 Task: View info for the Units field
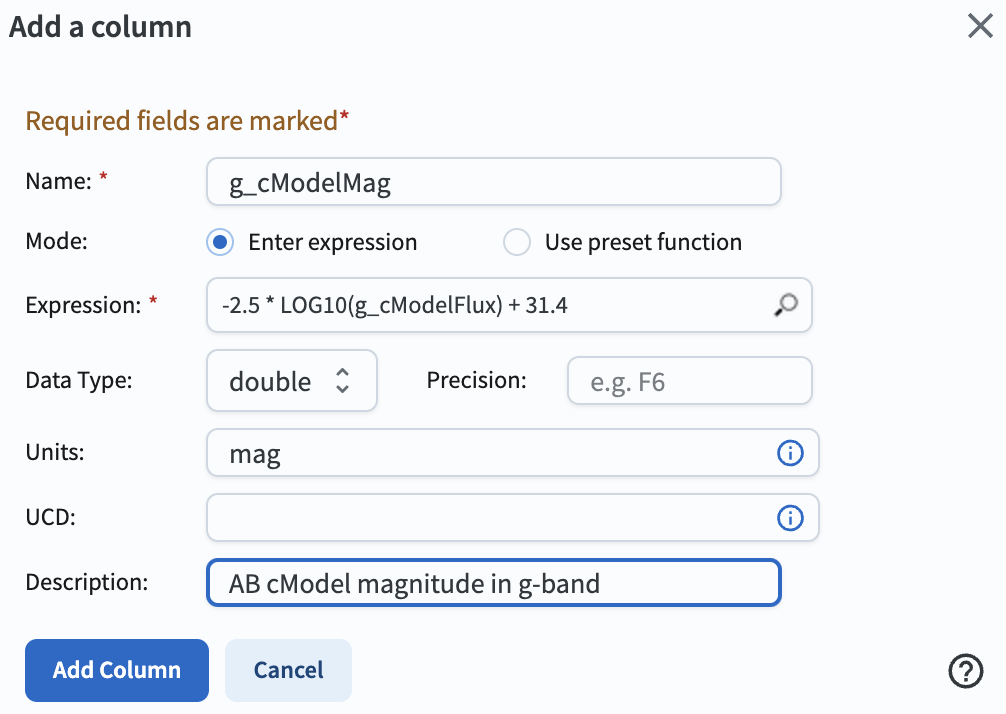[x=791, y=453]
